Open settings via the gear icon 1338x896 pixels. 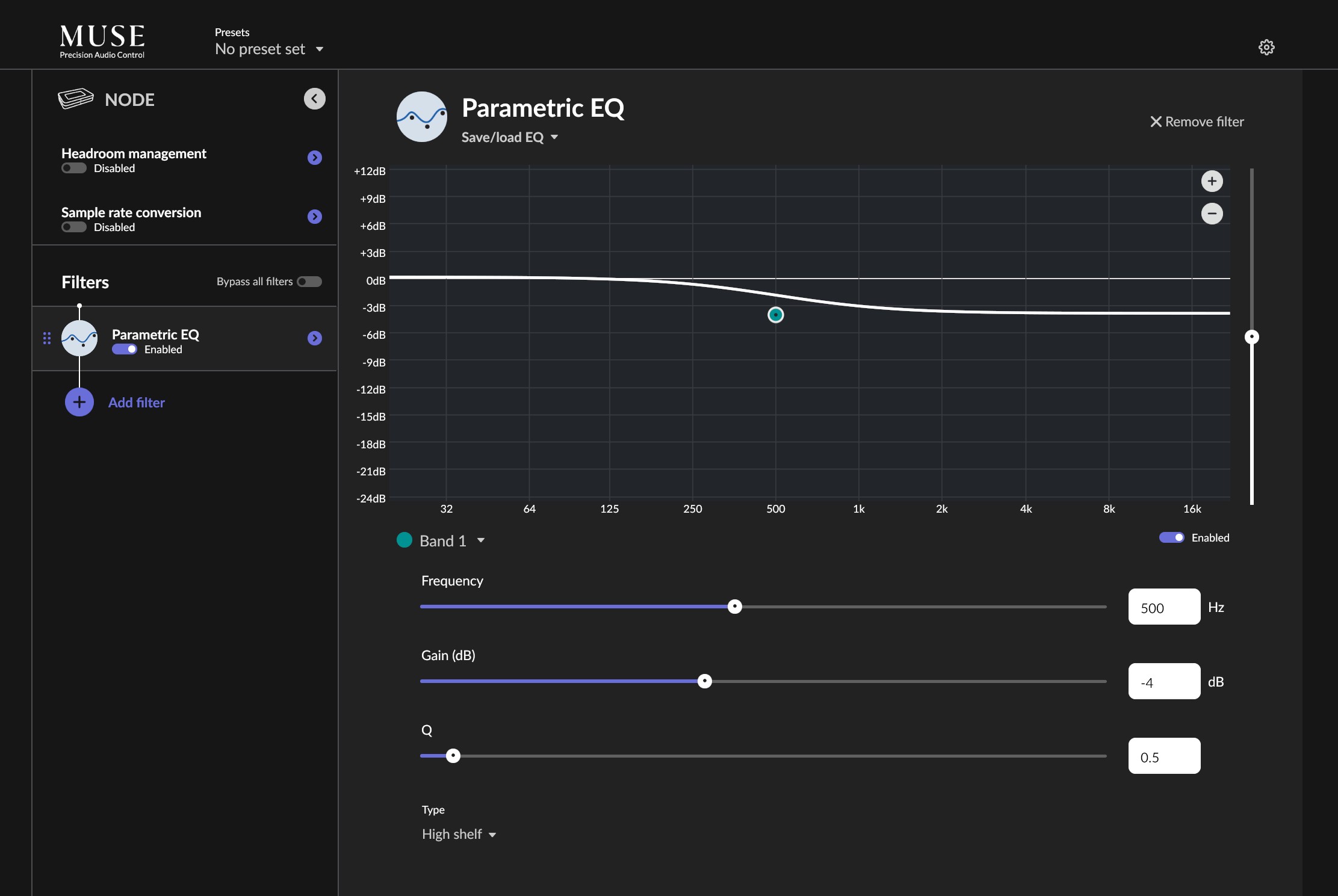point(1266,48)
